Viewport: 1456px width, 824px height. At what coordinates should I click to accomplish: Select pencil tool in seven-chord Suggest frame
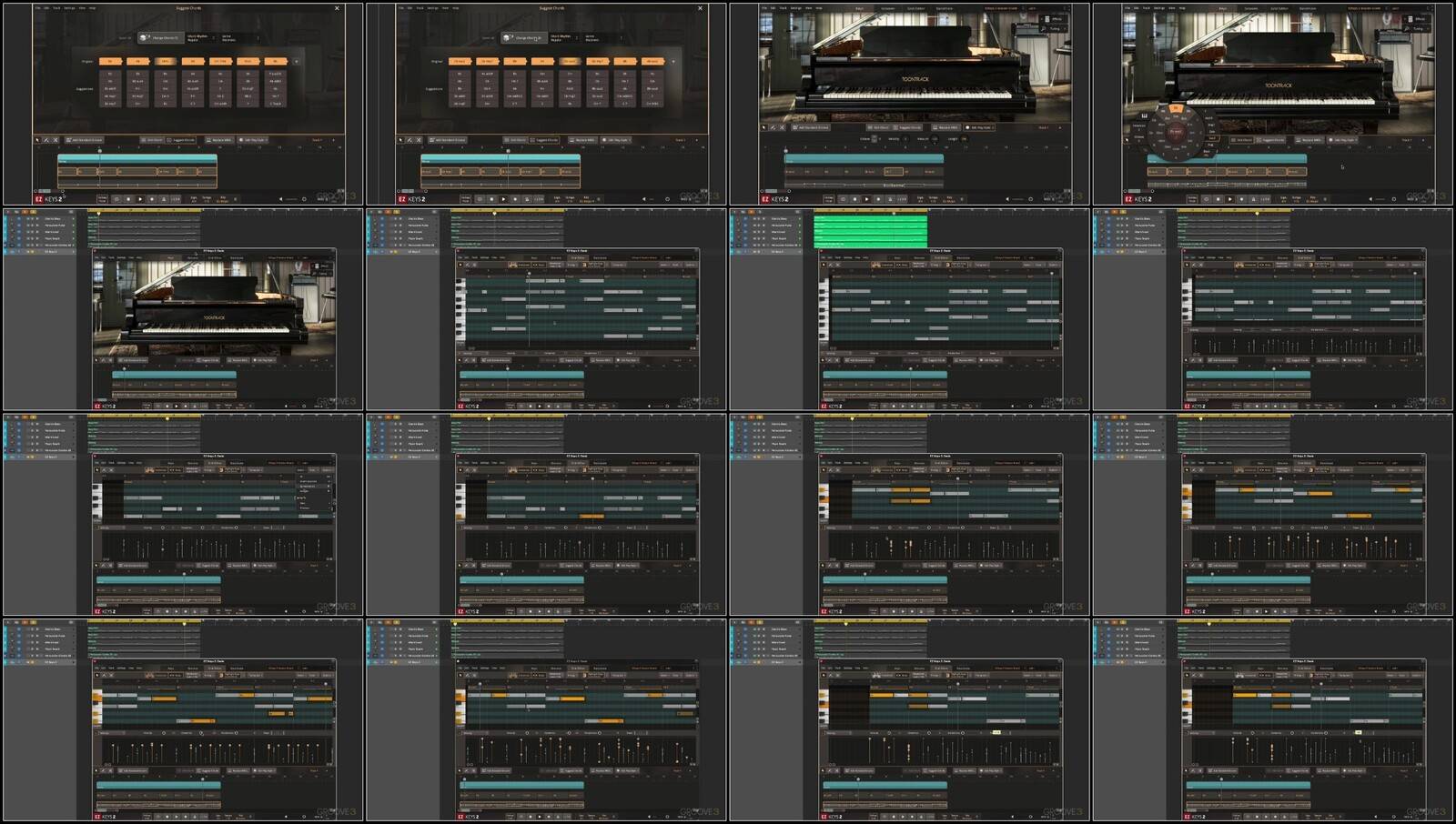[46, 140]
